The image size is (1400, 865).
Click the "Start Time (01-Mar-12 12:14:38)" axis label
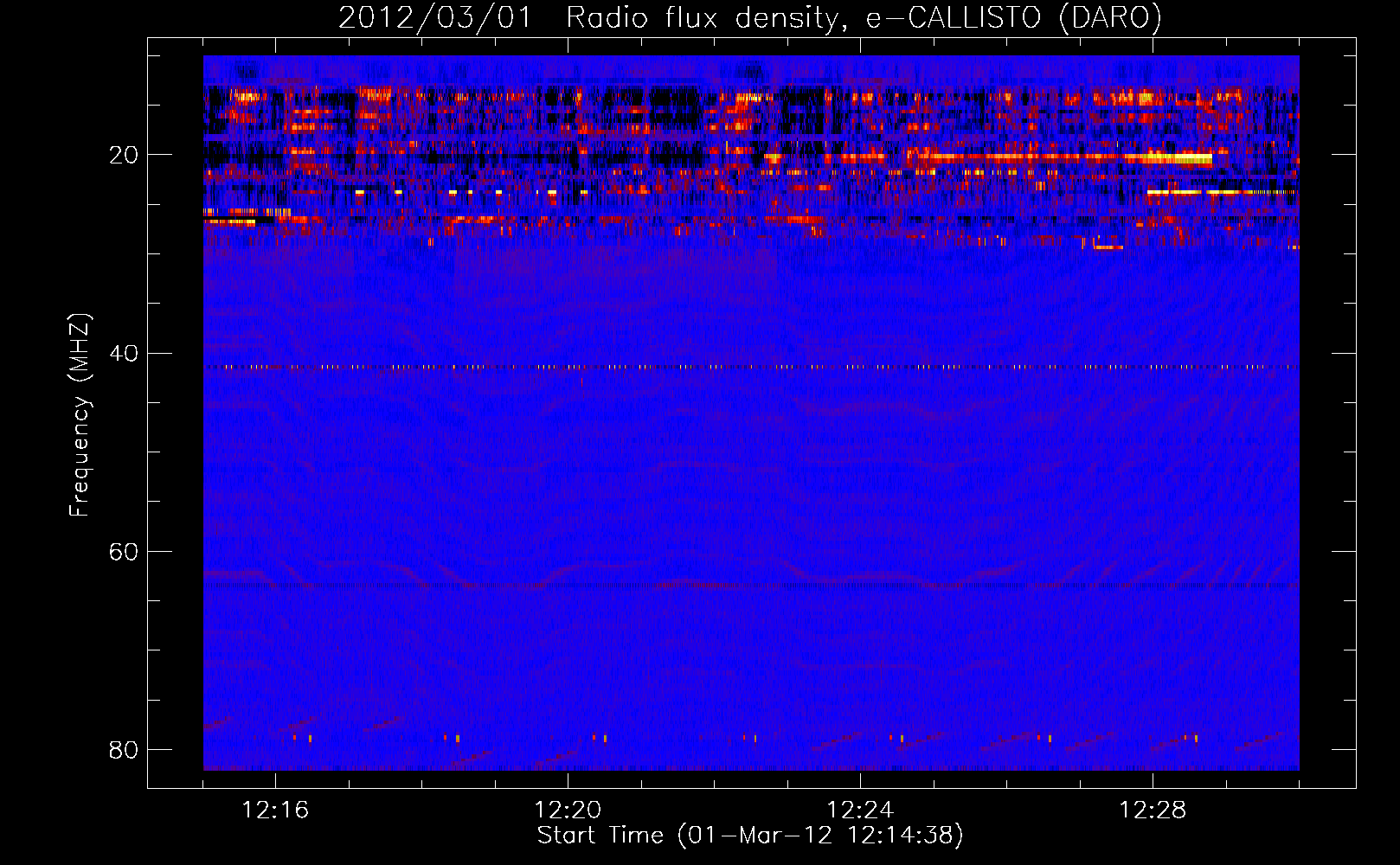coord(750,836)
